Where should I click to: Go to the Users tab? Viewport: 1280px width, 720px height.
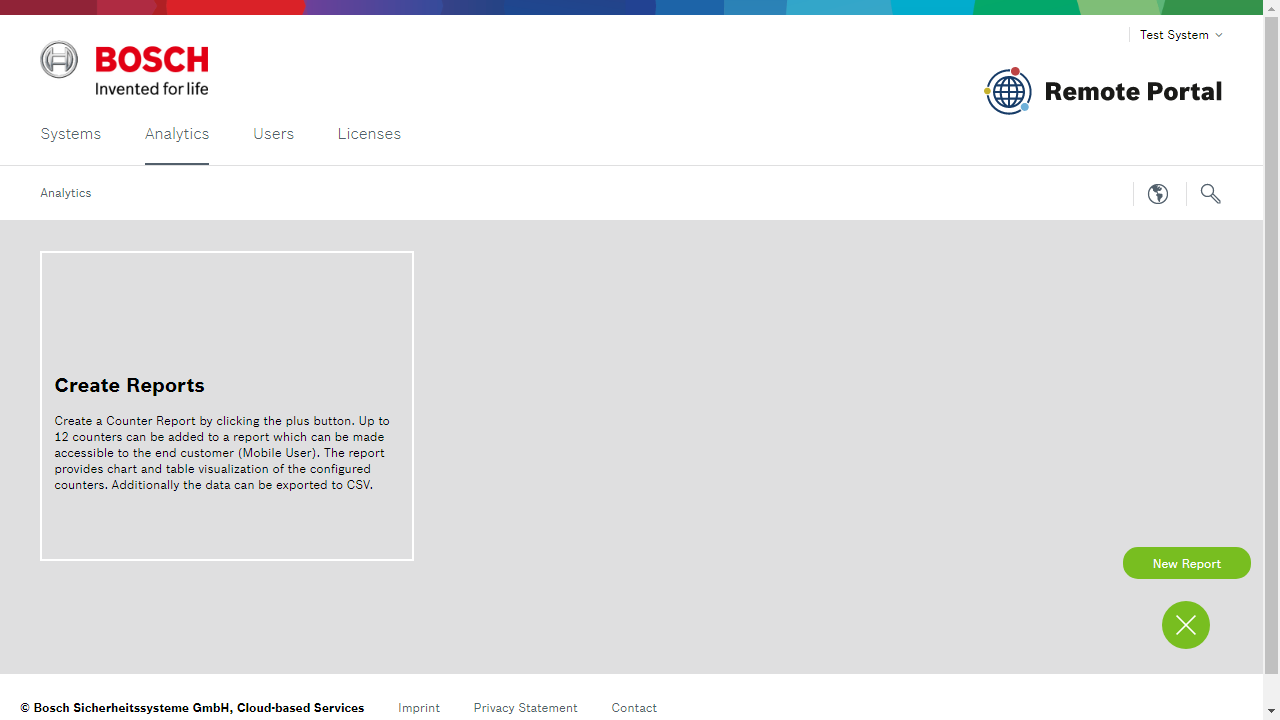(273, 134)
